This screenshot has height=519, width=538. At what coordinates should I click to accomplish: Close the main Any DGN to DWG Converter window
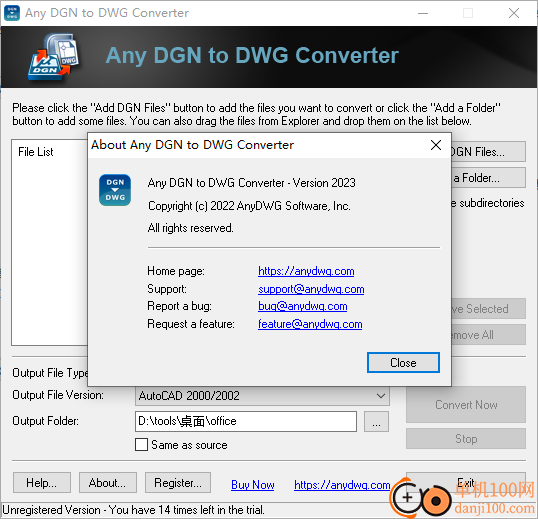tap(514, 13)
